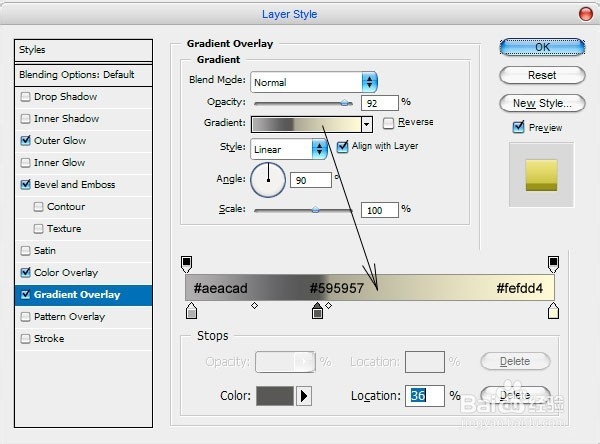This screenshot has width=600, height=444.
Task: Select the top-left opacity stop
Action: pos(186,262)
